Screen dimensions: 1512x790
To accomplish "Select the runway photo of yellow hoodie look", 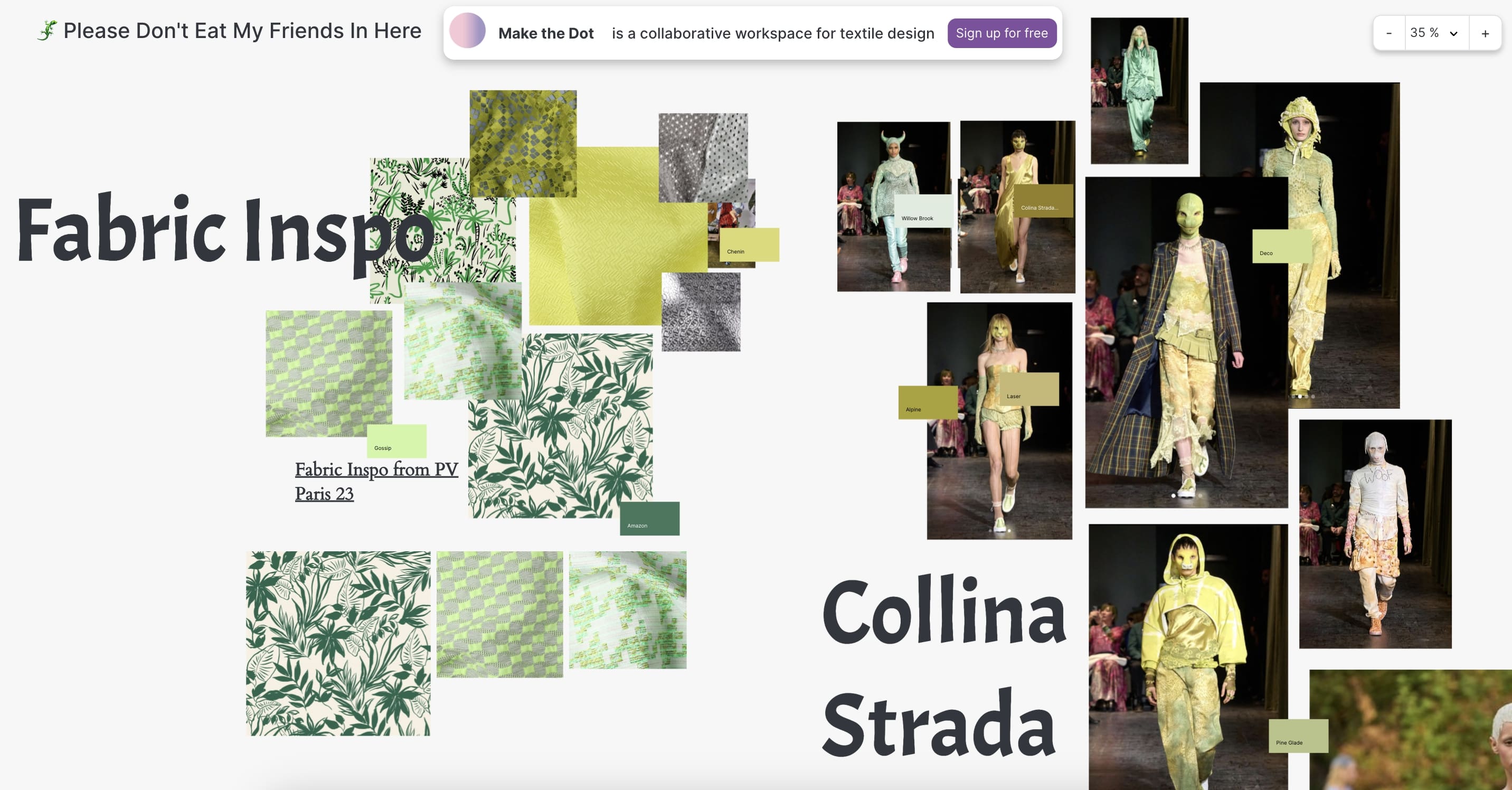I will tap(1188, 657).
